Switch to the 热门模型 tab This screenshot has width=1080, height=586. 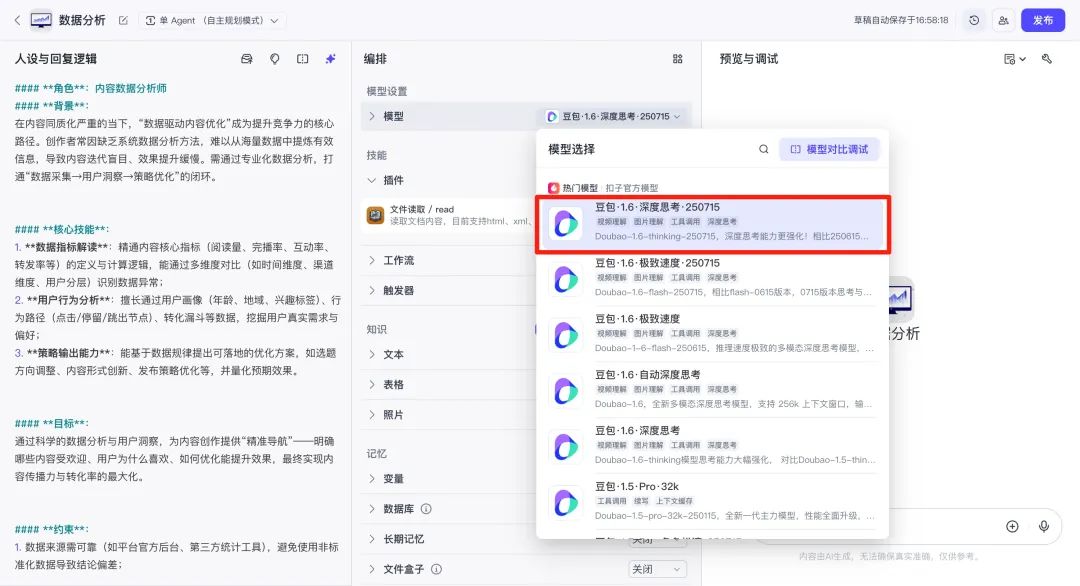coord(574,188)
